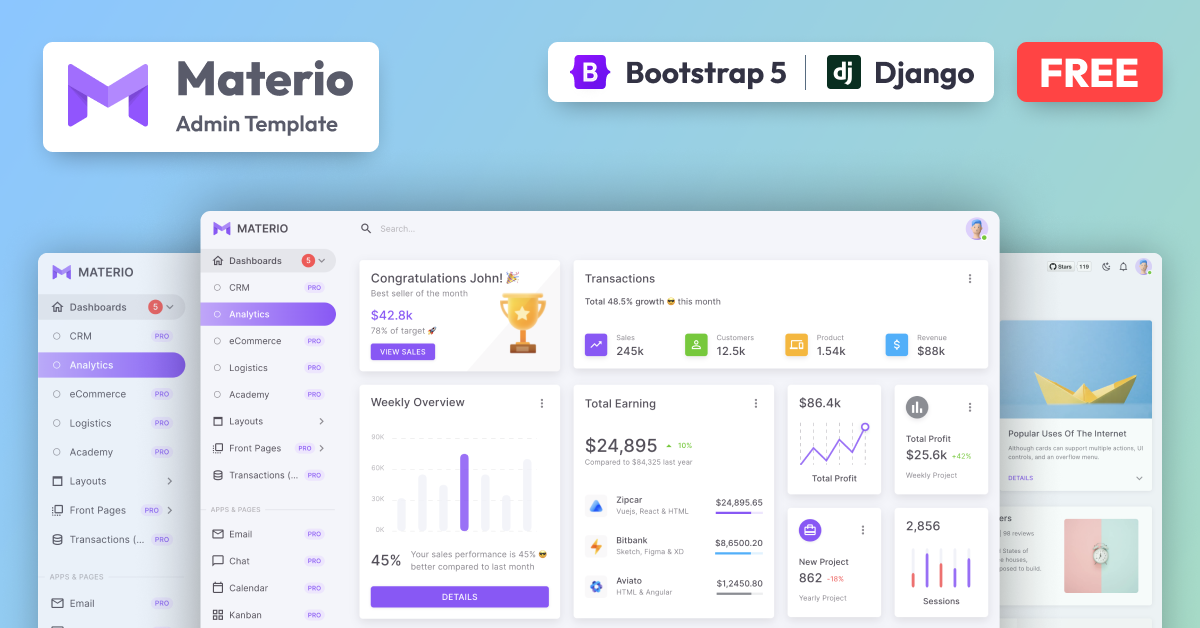The image size is (1200, 628).
Task: Click the Aviato gray progress bar
Action: pos(739,593)
